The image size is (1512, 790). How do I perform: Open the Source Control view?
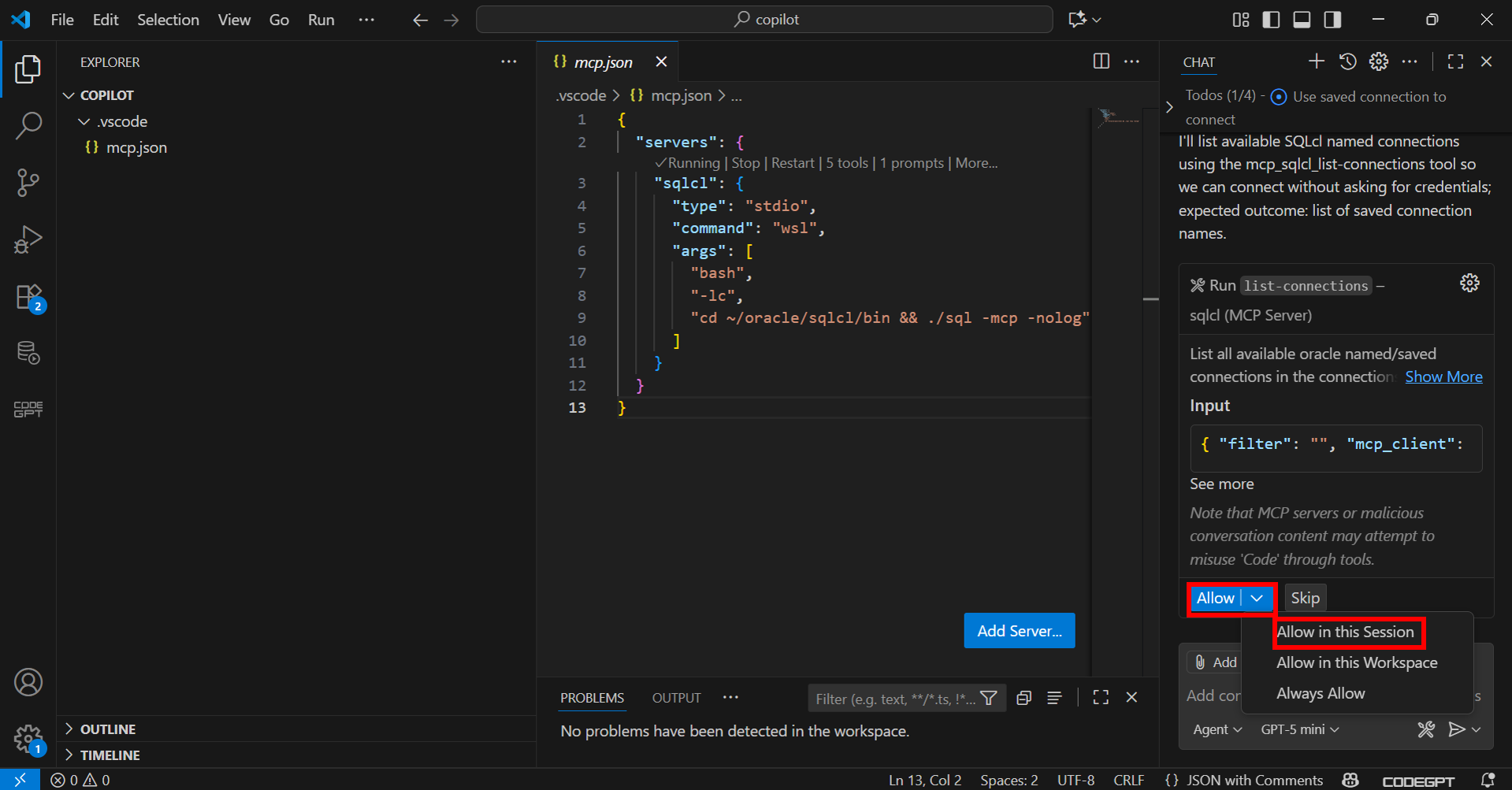click(28, 183)
